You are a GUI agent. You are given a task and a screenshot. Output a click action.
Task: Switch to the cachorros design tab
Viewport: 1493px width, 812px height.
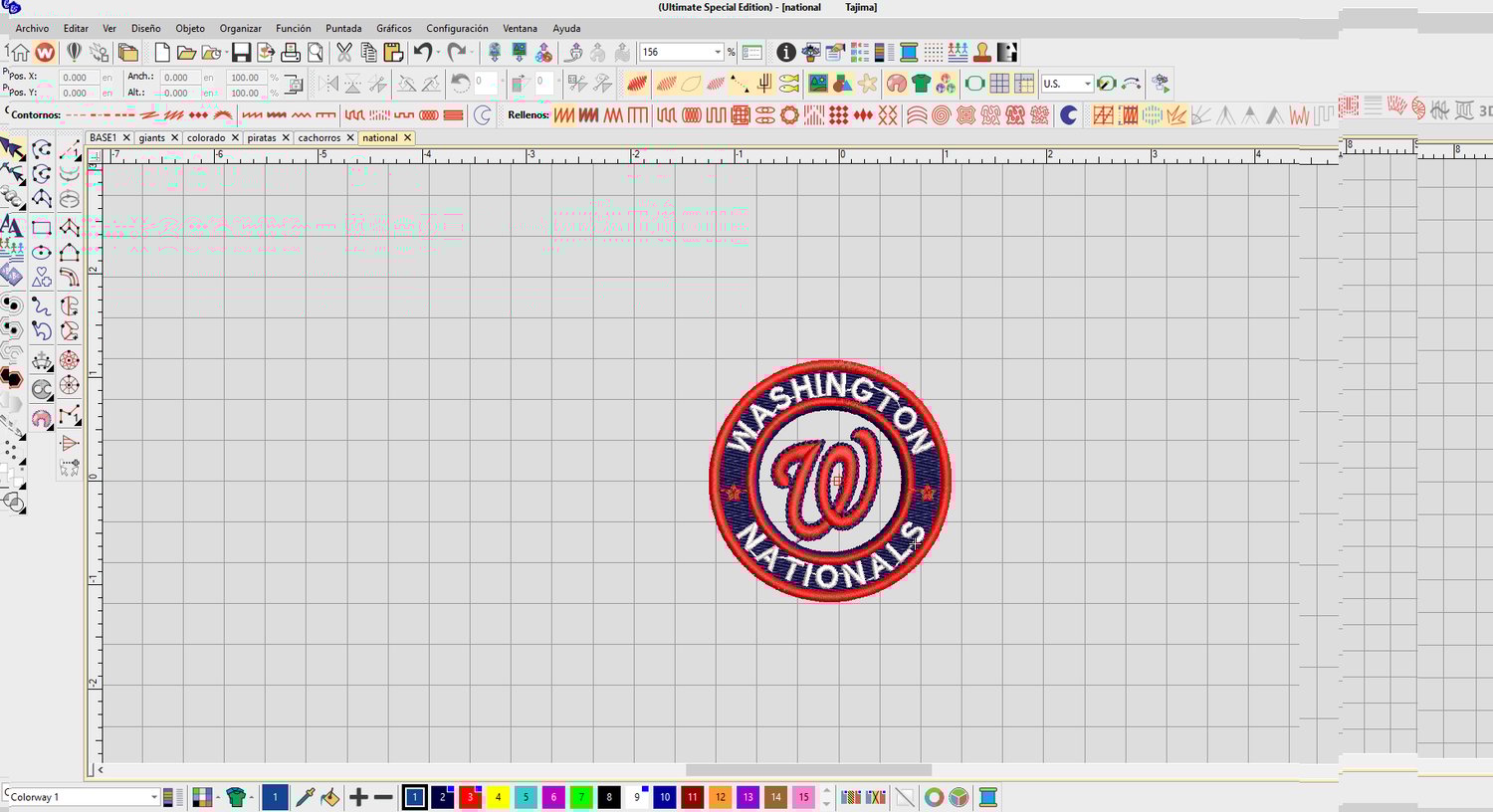tap(319, 137)
